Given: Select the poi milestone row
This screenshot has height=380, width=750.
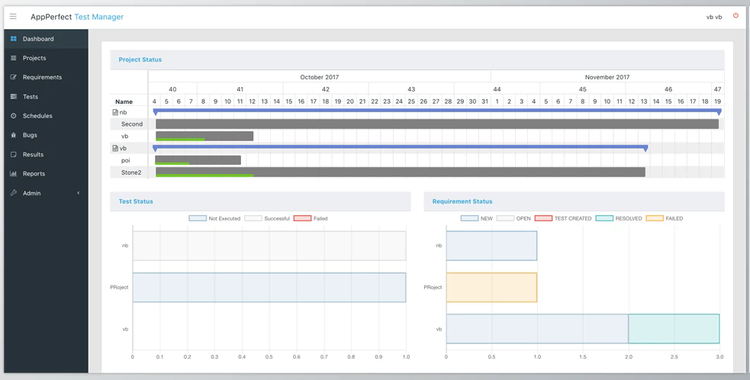Looking at the screenshot, I should point(125,160).
